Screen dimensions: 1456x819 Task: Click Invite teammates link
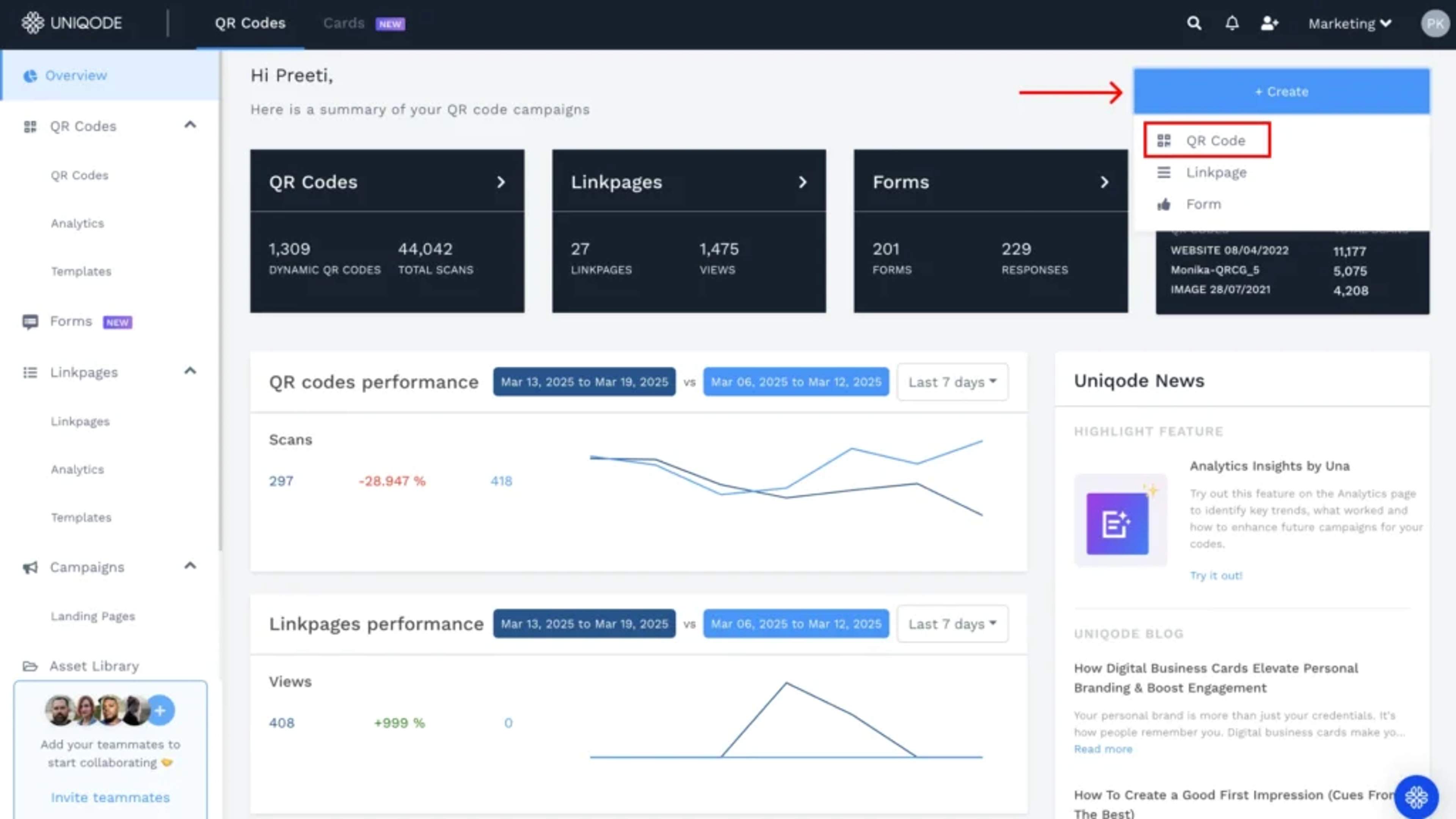[x=110, y=797]
